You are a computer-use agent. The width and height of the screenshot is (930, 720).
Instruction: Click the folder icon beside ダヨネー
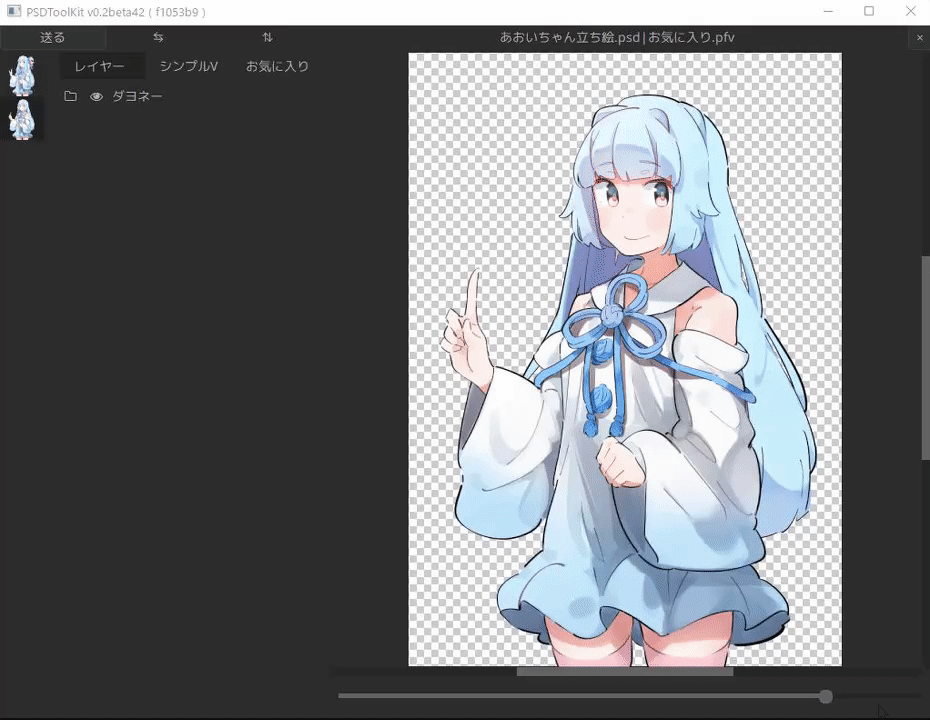pyautogui.click(x=70, y=96)
